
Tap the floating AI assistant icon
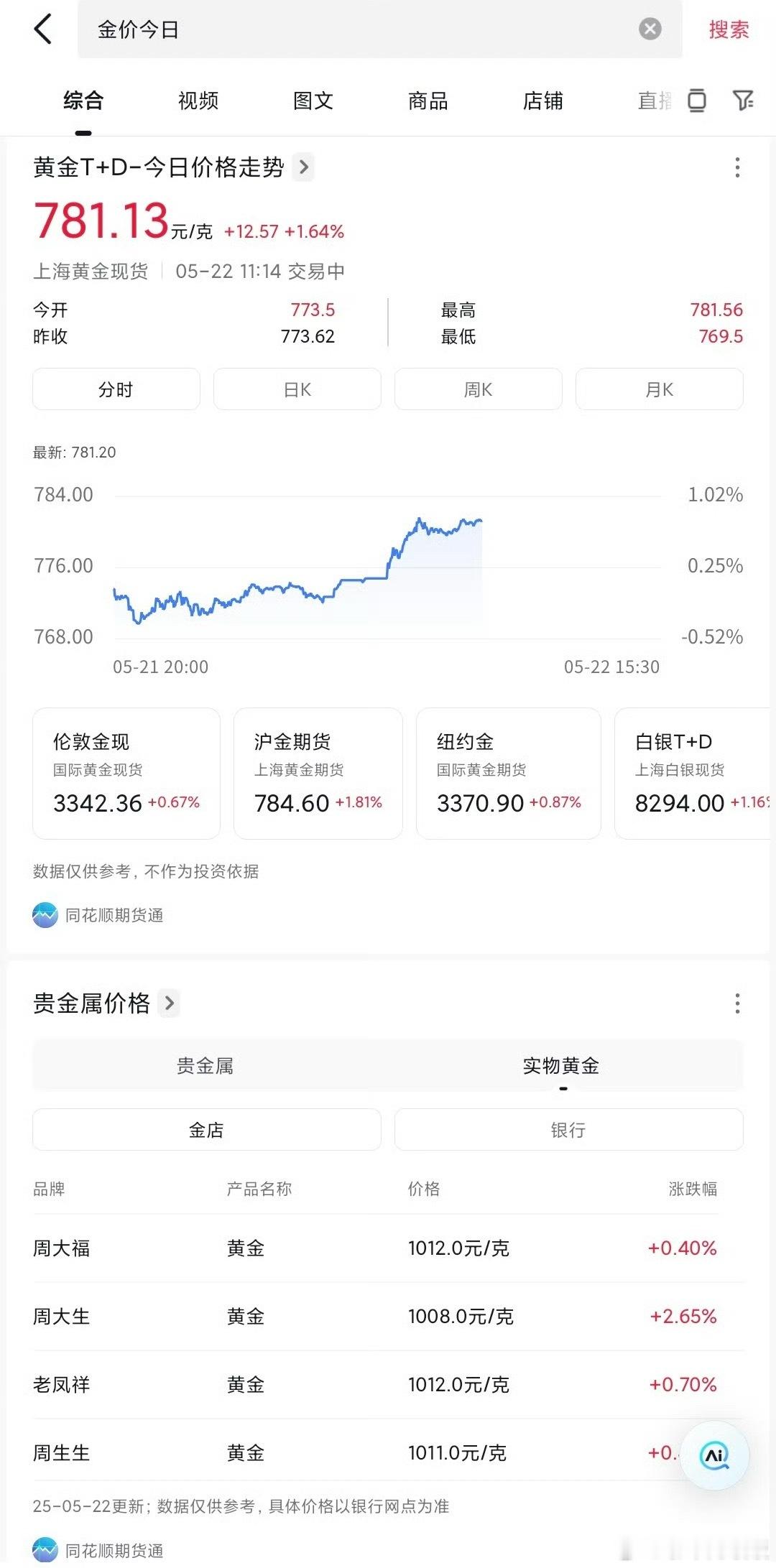point(714,1455)
